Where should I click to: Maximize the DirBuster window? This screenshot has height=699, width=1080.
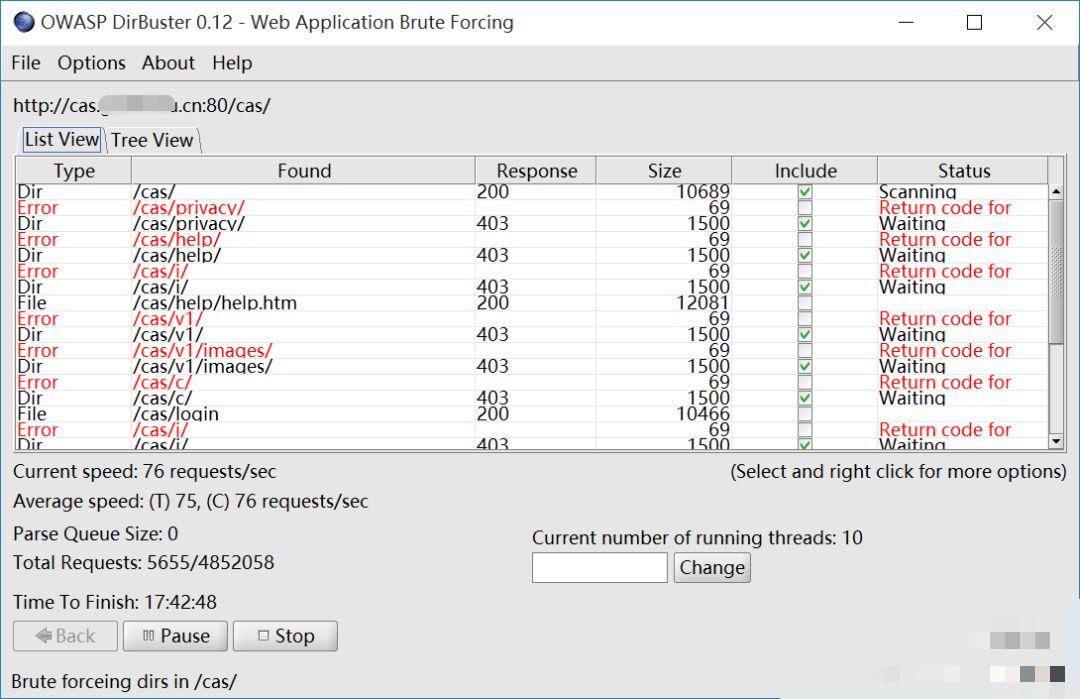point(974,23)
